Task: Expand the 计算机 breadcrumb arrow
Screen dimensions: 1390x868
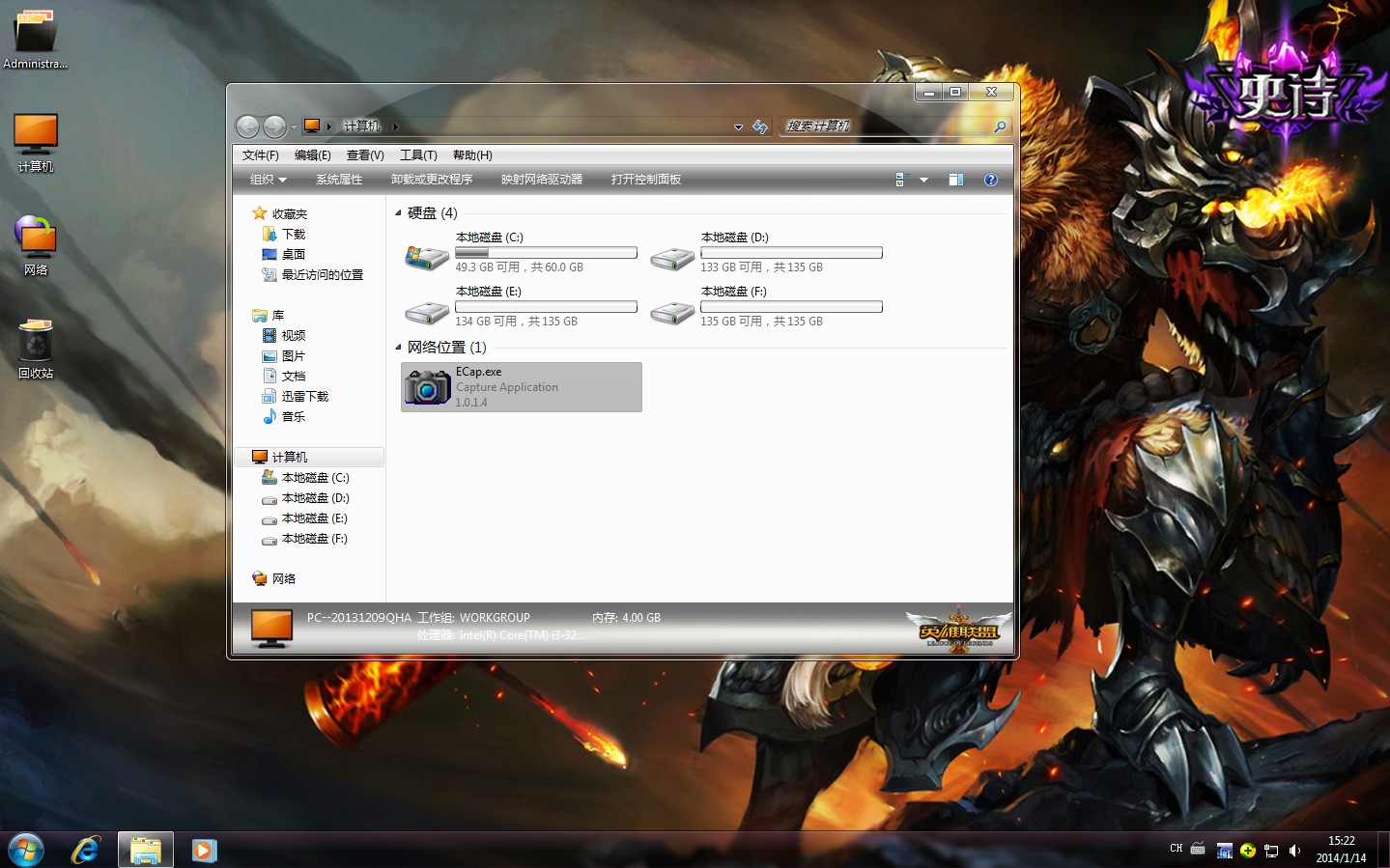Action: point(395,126)
